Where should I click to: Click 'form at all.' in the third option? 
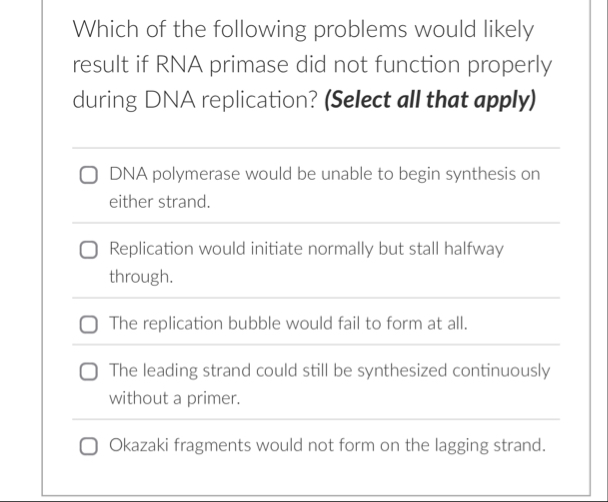[x=427, y=323]
